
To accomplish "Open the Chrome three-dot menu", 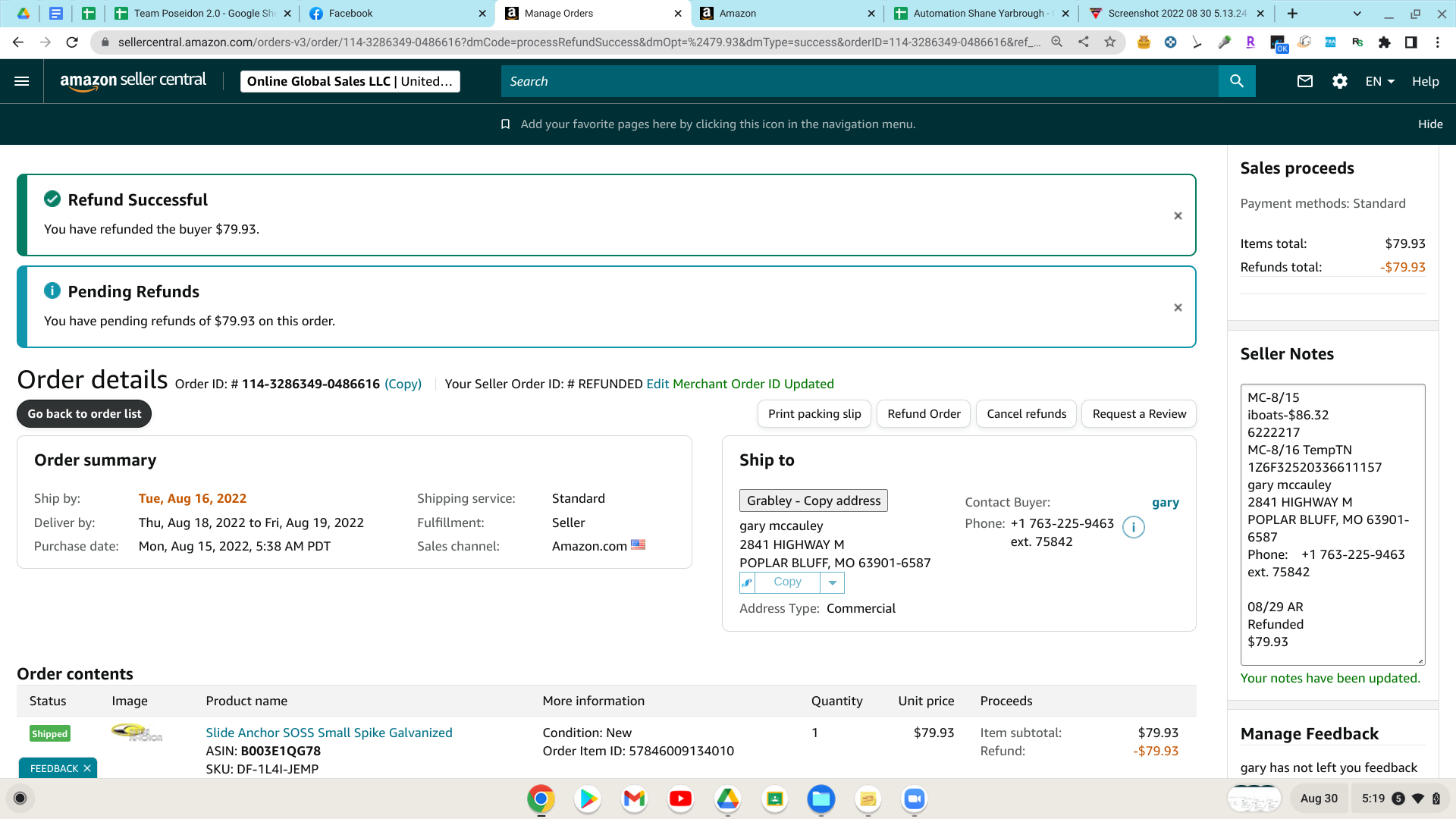I will coord(1438,42).
